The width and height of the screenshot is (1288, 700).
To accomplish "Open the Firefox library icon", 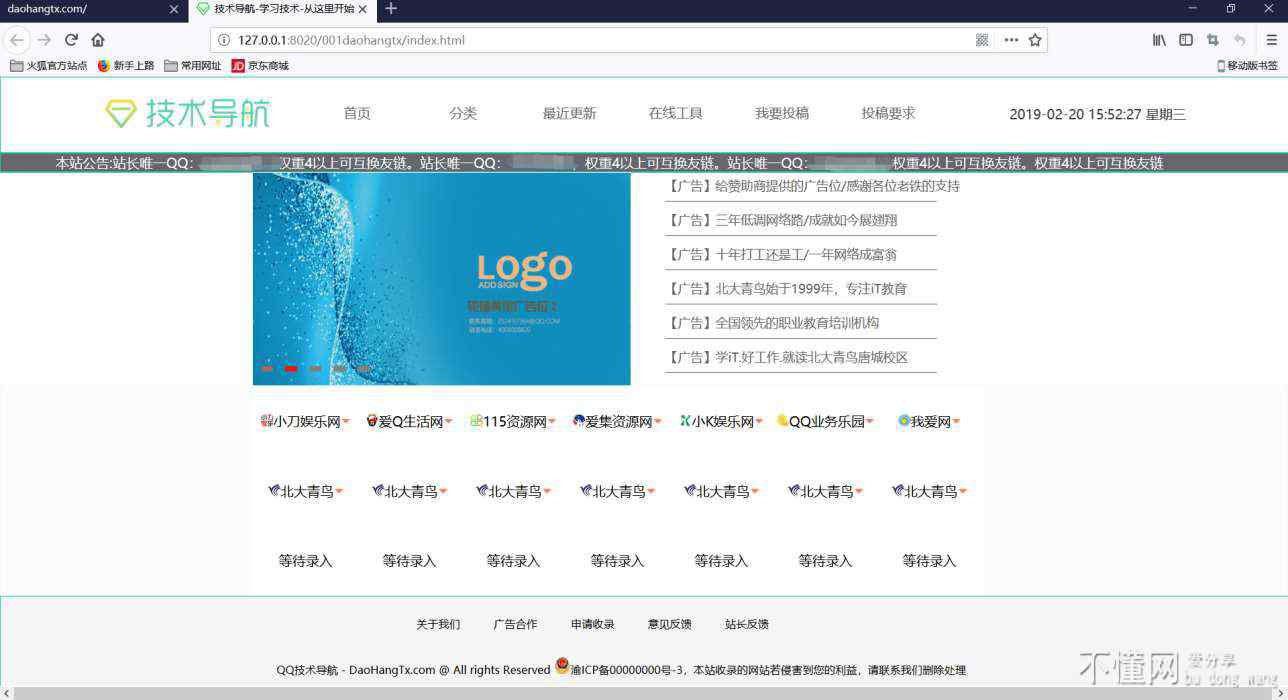I will tap(1159, 40).
